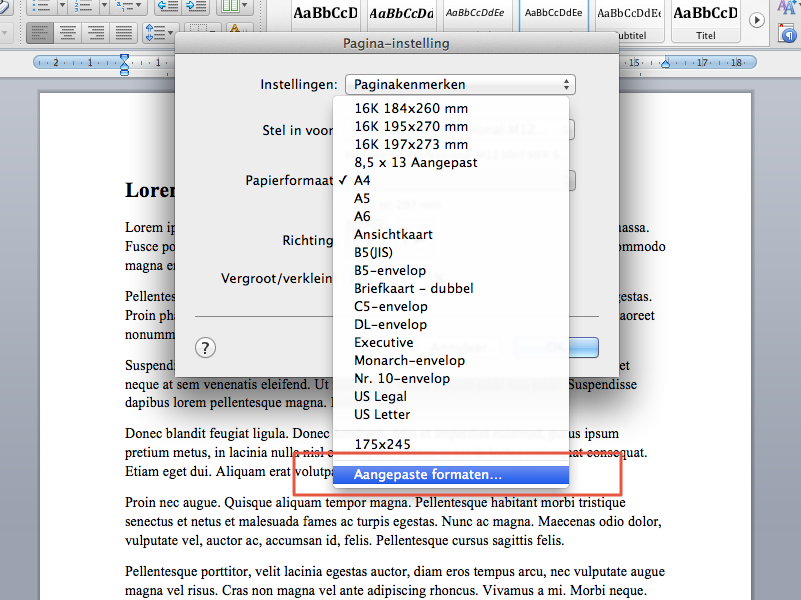
Task: Click the columns icon
Action: [230, 6]
